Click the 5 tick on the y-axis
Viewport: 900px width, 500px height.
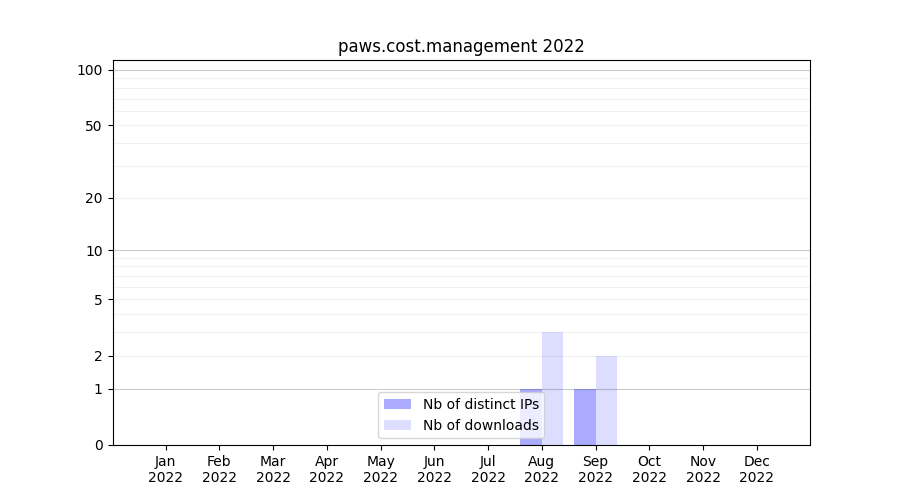tap(98, 300)
